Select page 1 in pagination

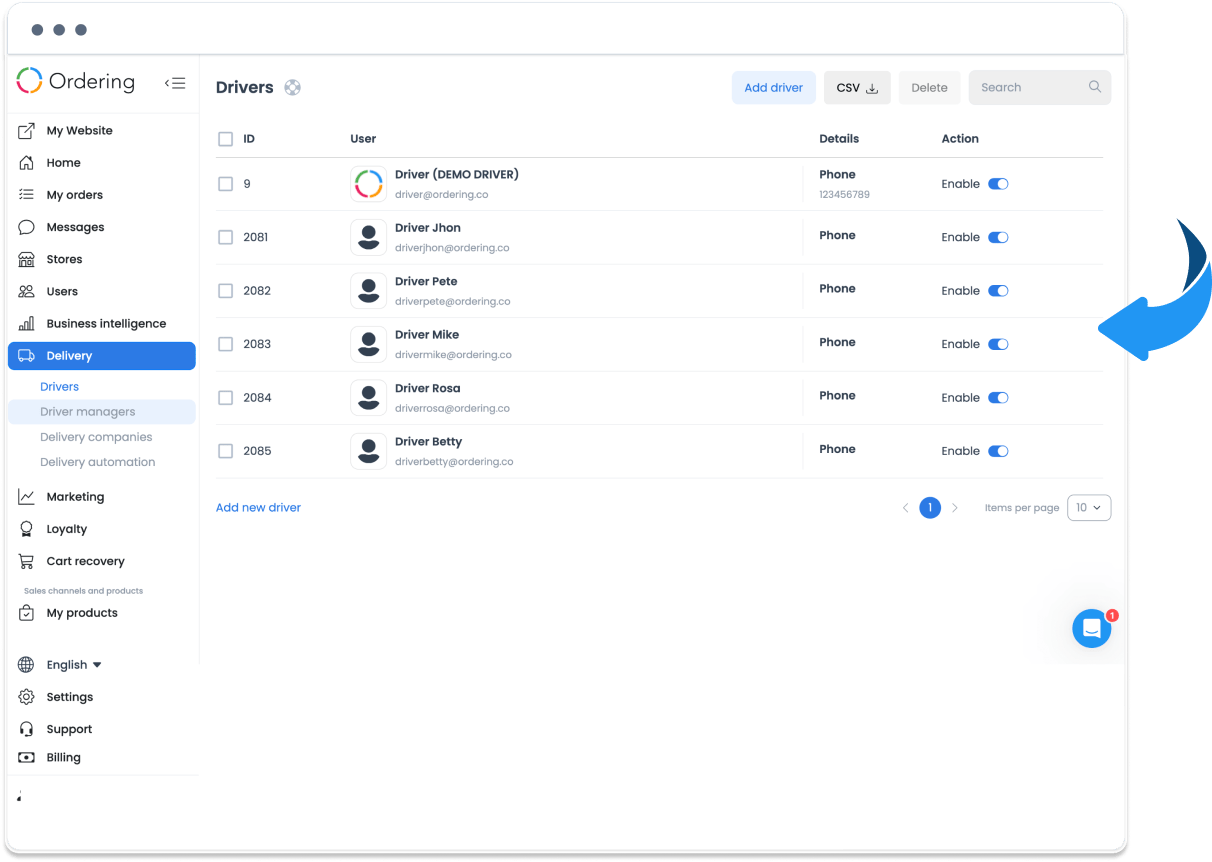(x=930, y=508)
